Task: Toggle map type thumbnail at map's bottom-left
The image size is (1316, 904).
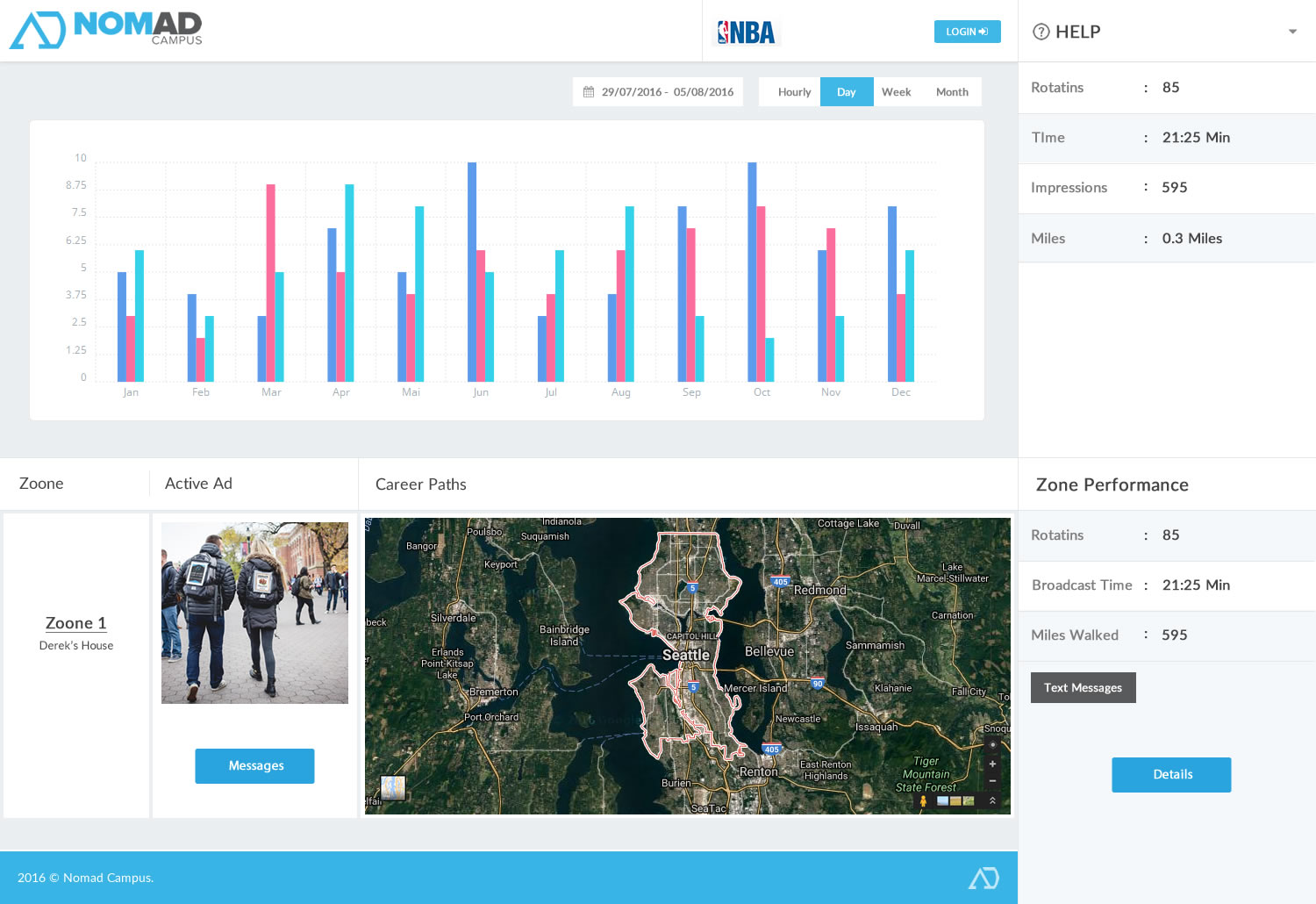Action: (x=392, y=787)
